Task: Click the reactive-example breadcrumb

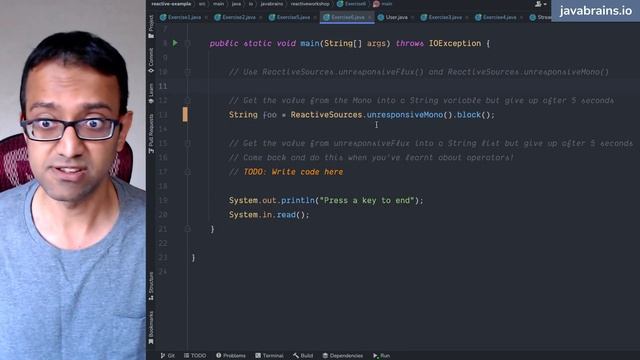Action: tap(171, 4)
